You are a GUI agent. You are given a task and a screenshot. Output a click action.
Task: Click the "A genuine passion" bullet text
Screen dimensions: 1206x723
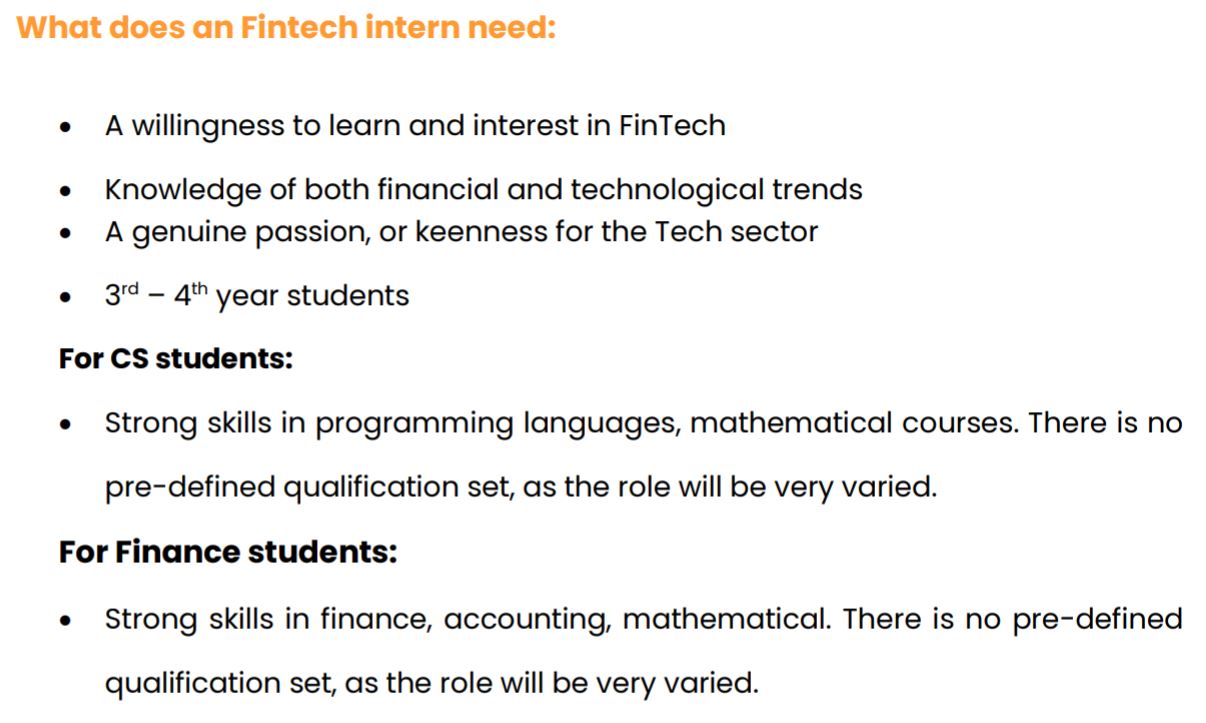pos(461,232)
